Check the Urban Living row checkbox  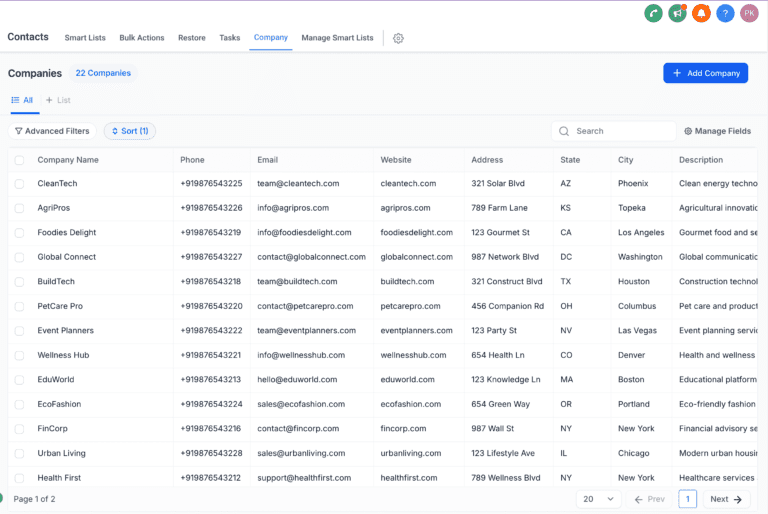click(19, 453)
